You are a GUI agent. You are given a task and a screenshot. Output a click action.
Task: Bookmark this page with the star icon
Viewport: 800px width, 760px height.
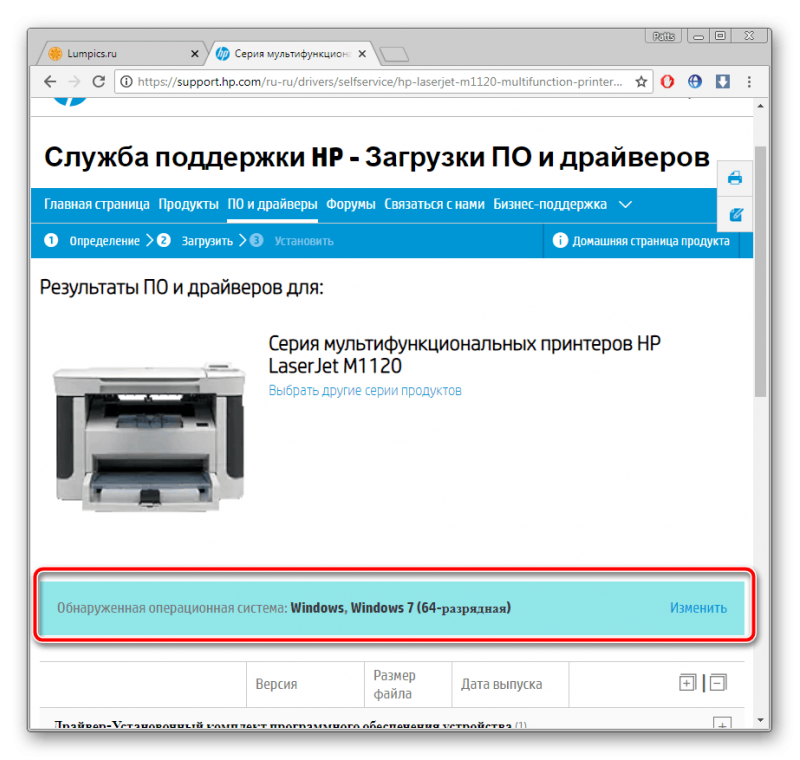pyautogui.click(x=641, y=82)
